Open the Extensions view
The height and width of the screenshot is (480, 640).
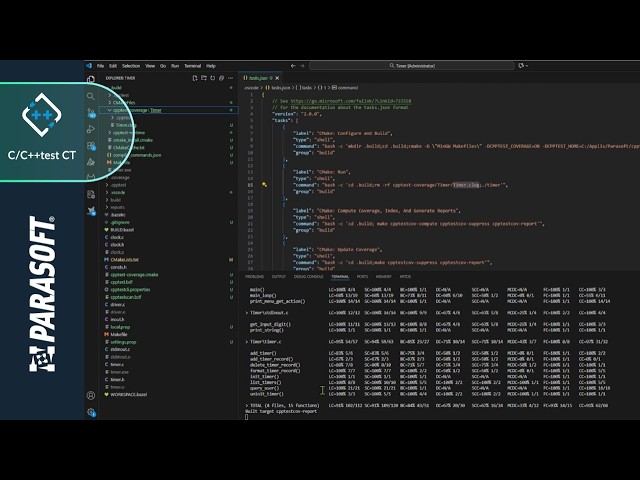91,146
